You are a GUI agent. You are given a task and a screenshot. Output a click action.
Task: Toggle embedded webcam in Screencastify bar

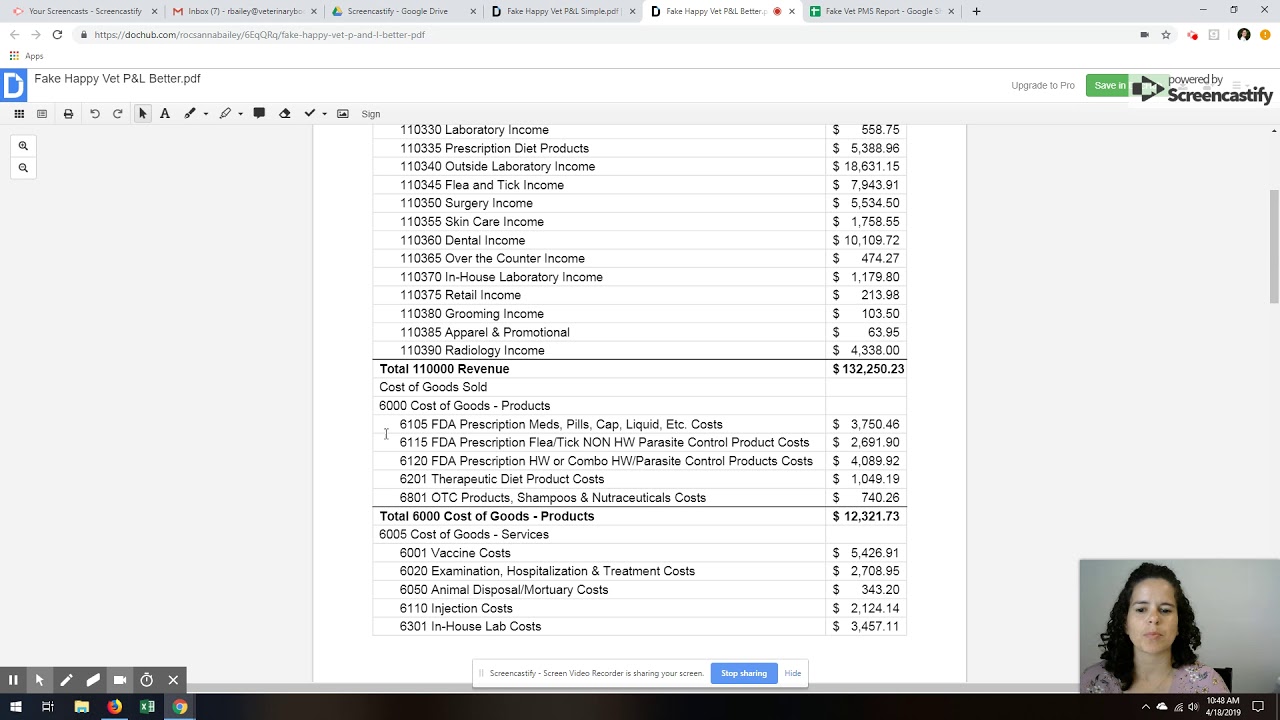click(120, 680)
